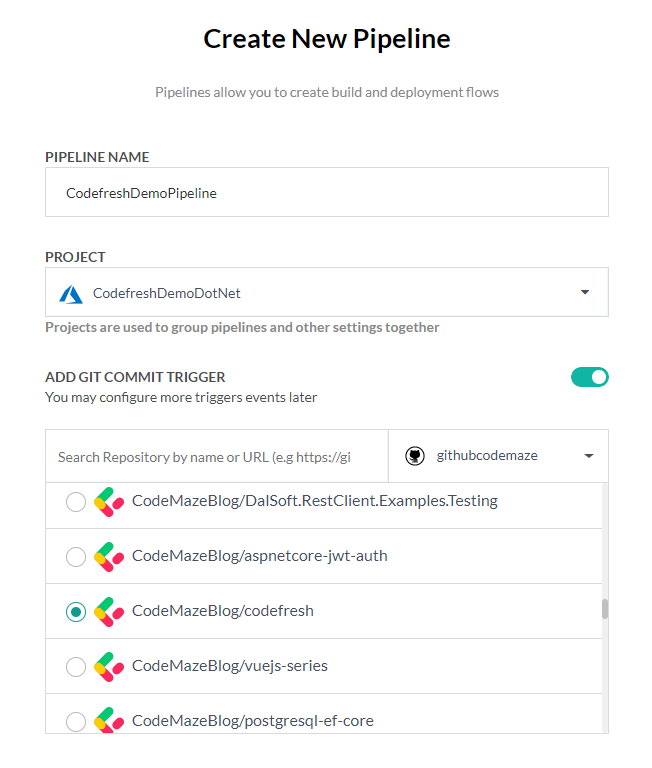
Task: Click the repo icon for vuejs-series
Action: coord(109,666)
